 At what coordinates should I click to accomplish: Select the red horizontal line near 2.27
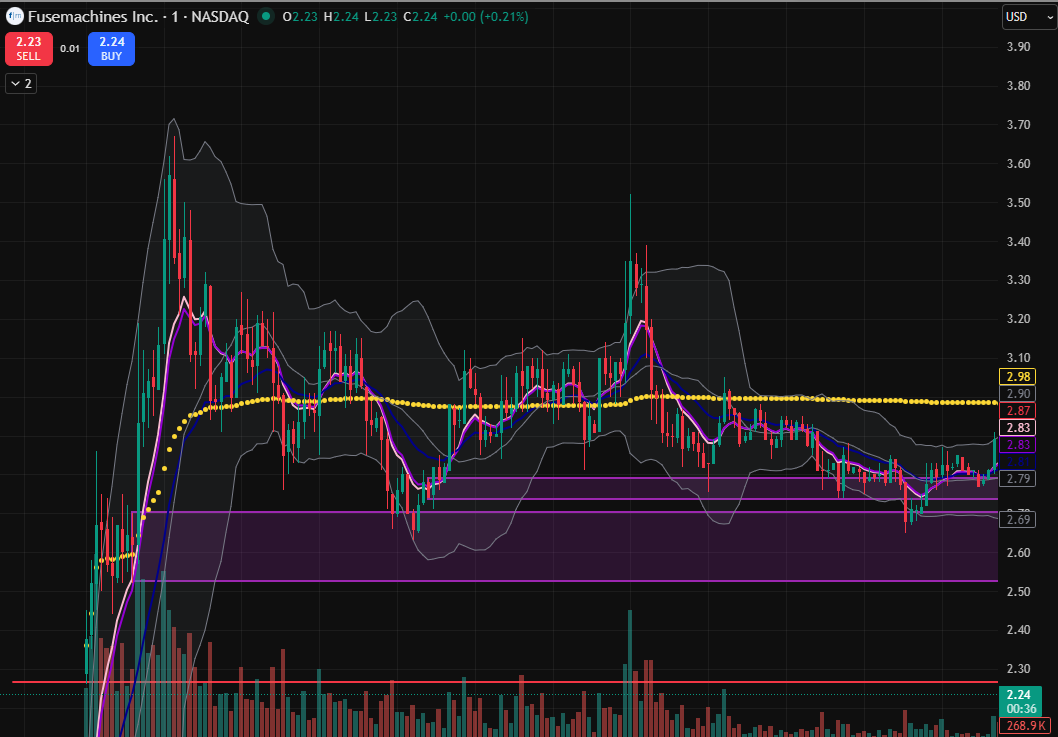pos(500,682)
